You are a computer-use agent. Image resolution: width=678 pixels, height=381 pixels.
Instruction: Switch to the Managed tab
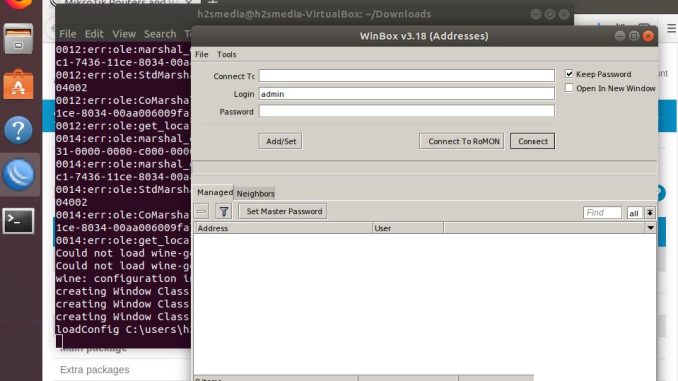(x=214, y=192)
